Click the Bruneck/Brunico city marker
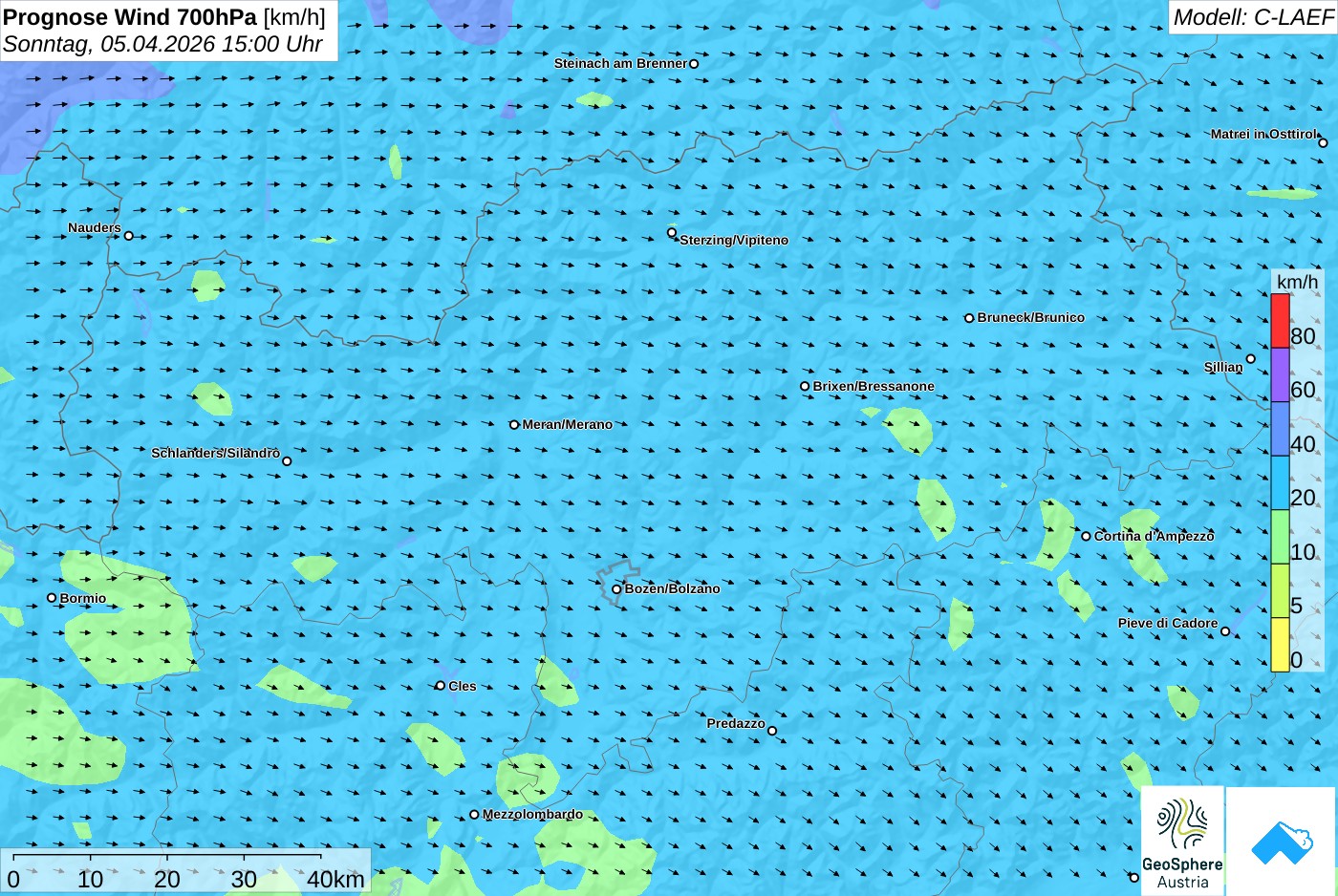This screenshot has width=1338, height=896. click(969, 318)
